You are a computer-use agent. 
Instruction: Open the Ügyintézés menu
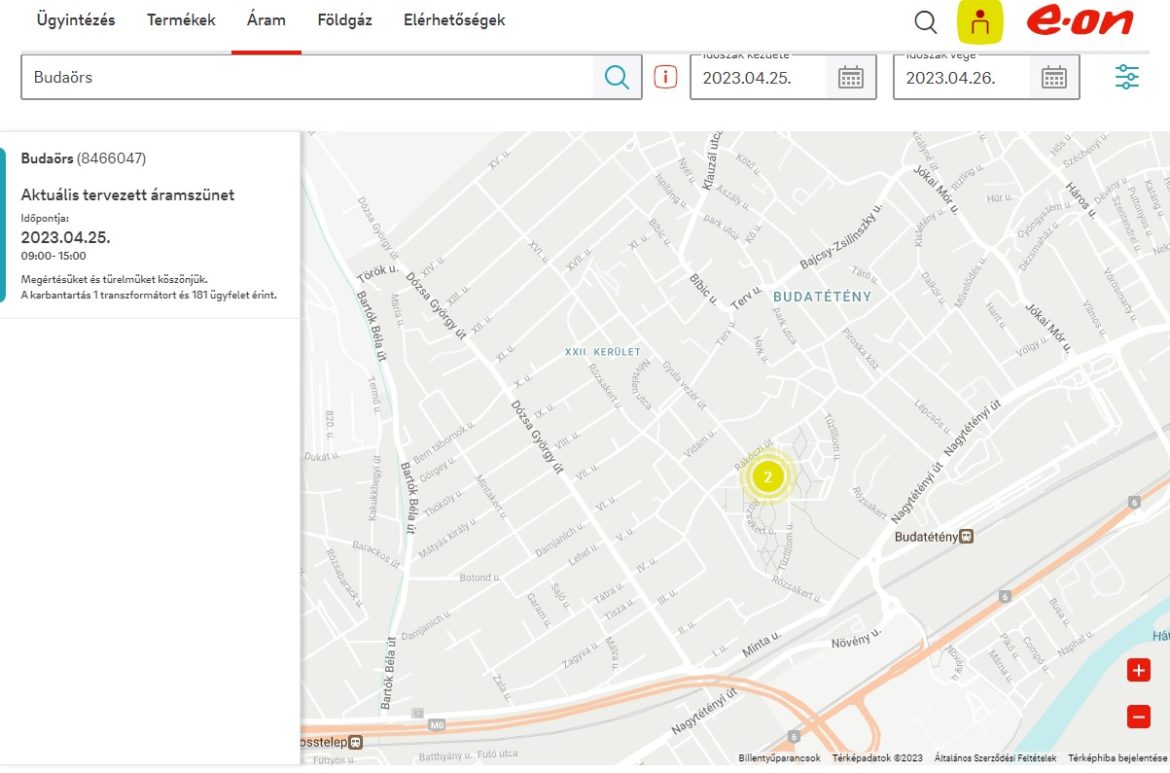point(76,20)
